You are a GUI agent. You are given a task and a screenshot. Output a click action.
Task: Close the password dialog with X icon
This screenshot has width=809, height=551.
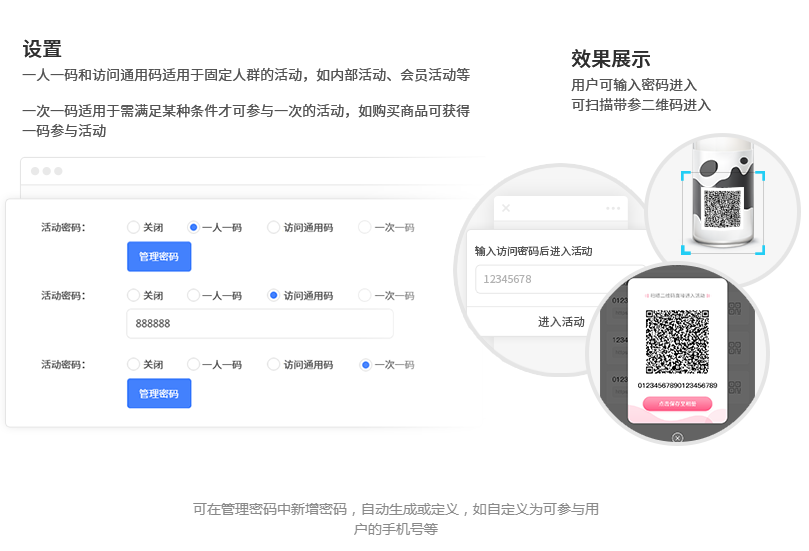coord(506,208)
